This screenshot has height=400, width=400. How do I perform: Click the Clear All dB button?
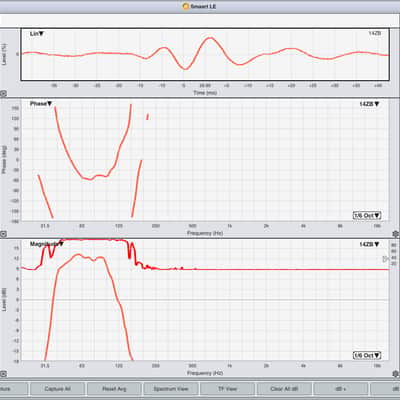(x=284, y=389)
